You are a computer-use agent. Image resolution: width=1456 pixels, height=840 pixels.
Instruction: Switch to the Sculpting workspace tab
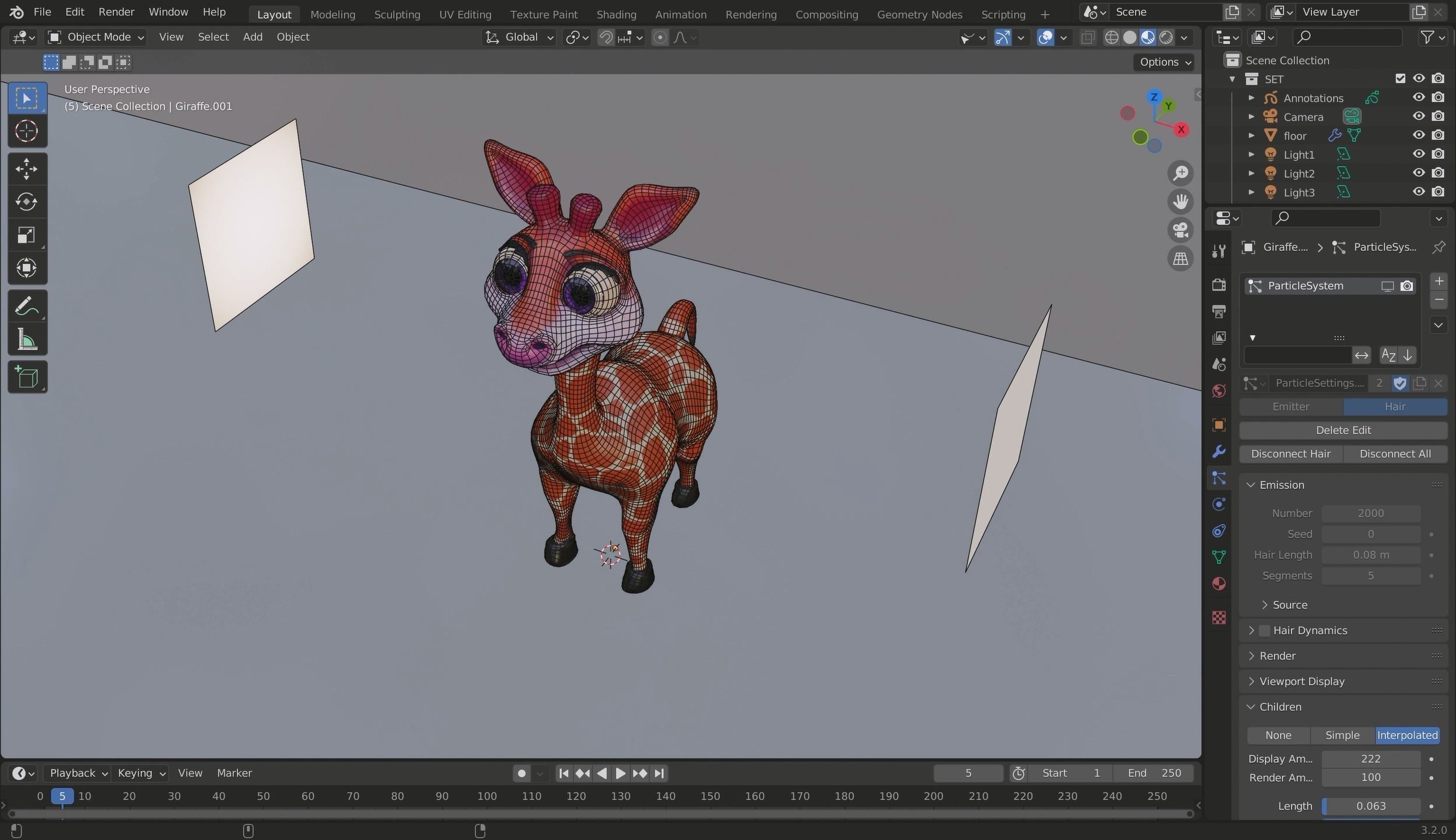[397, 15]
